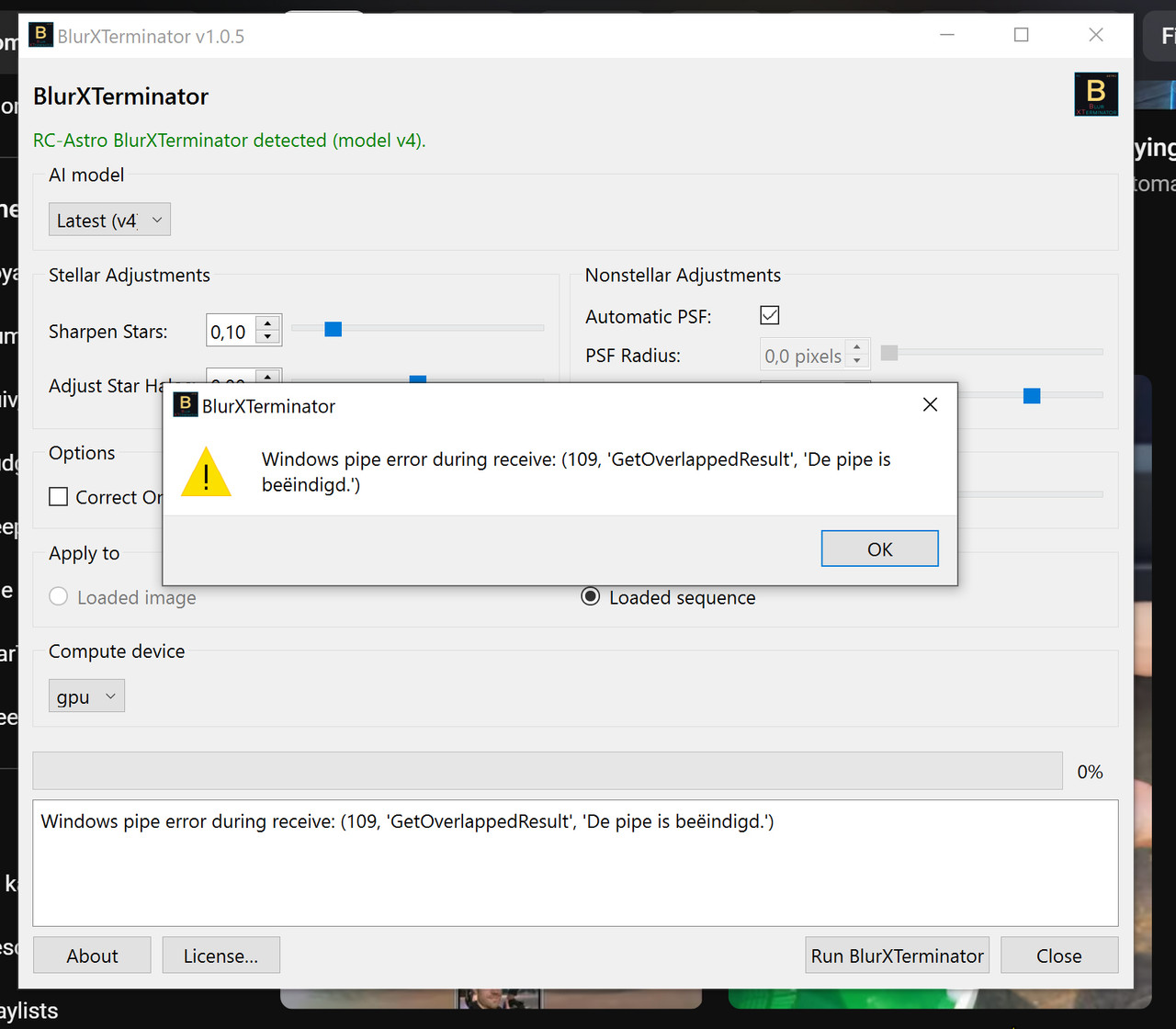Viewport: 1176px width, 1029px height.
Task: Click the BlurXTerminator logo in the upper right of the window
Action: coord(1096,94)
